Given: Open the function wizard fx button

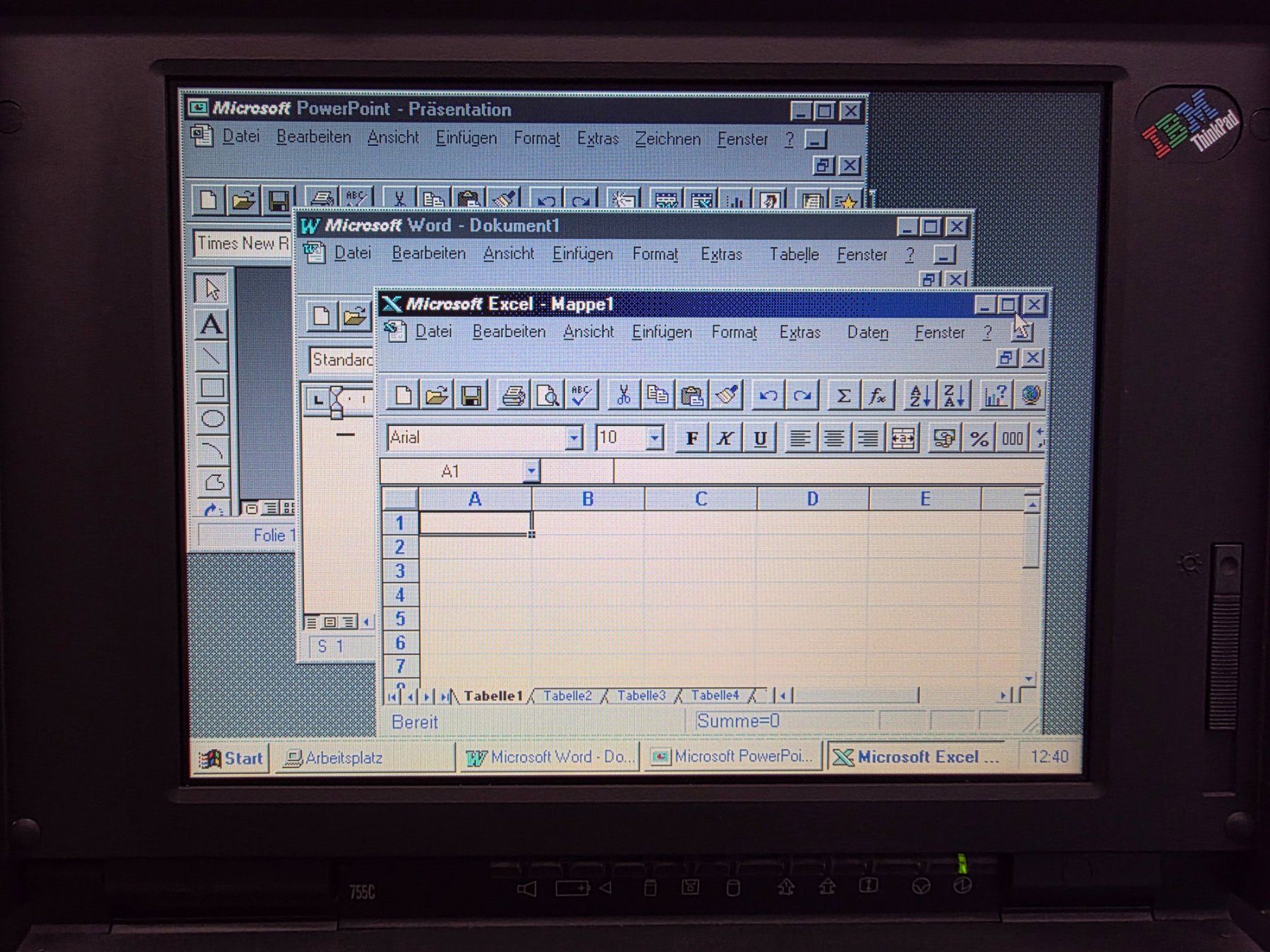Looking at the screenshot, I should pos(877,396).
